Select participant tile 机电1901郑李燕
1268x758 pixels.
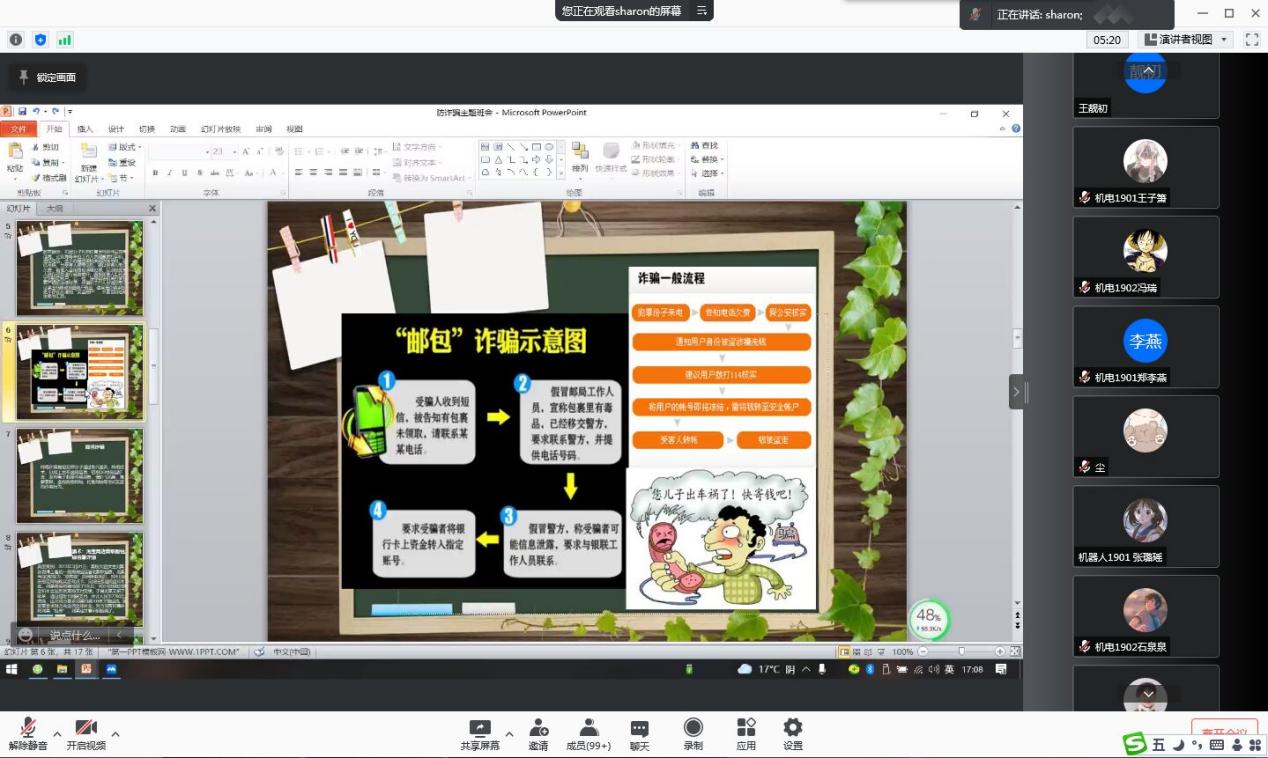coord(1146,346)
